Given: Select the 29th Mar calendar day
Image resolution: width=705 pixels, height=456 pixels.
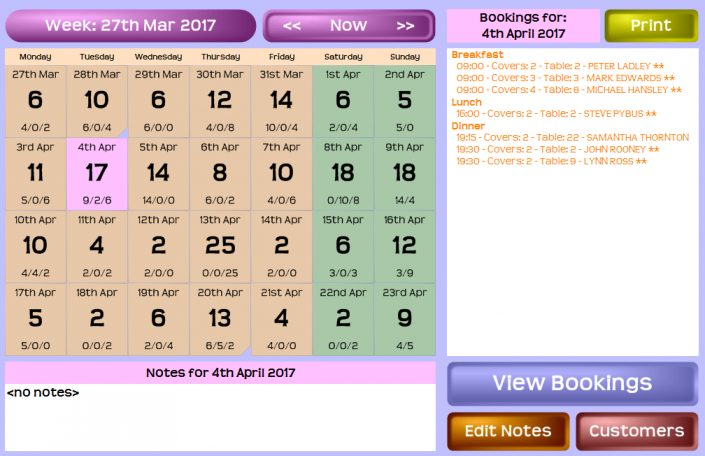Looking at the screenshot, I should click(158, 101).
